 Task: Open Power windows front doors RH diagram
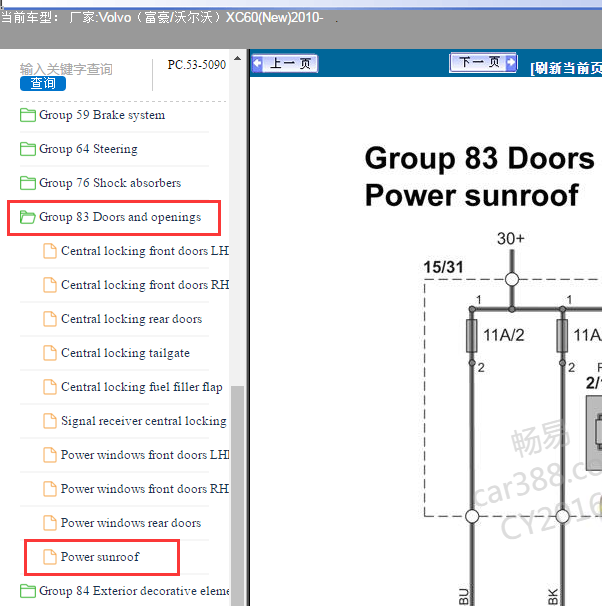[145, 489]
